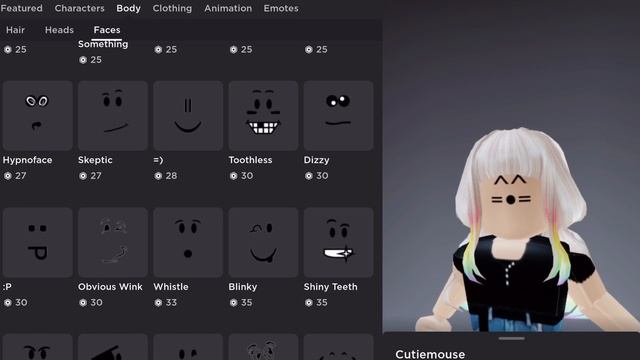Choose the Obvious Wink face thumbnail
The height and width of the screenshot is (360, 640).
(x=113, y=242)
